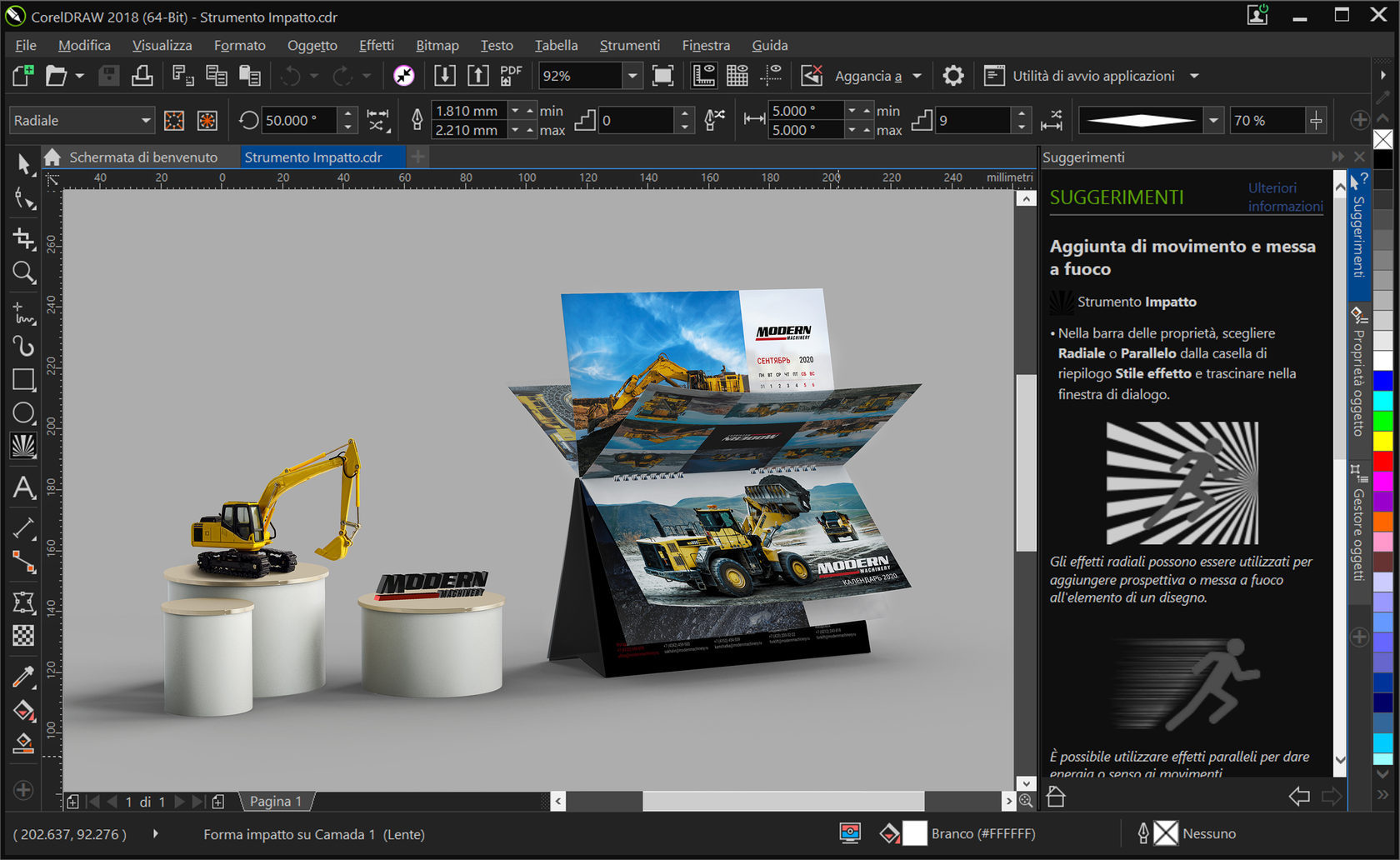The width and height of the screenshot is (1400, 860).
Task: Select the Crop tool
Action: (24, 238)
